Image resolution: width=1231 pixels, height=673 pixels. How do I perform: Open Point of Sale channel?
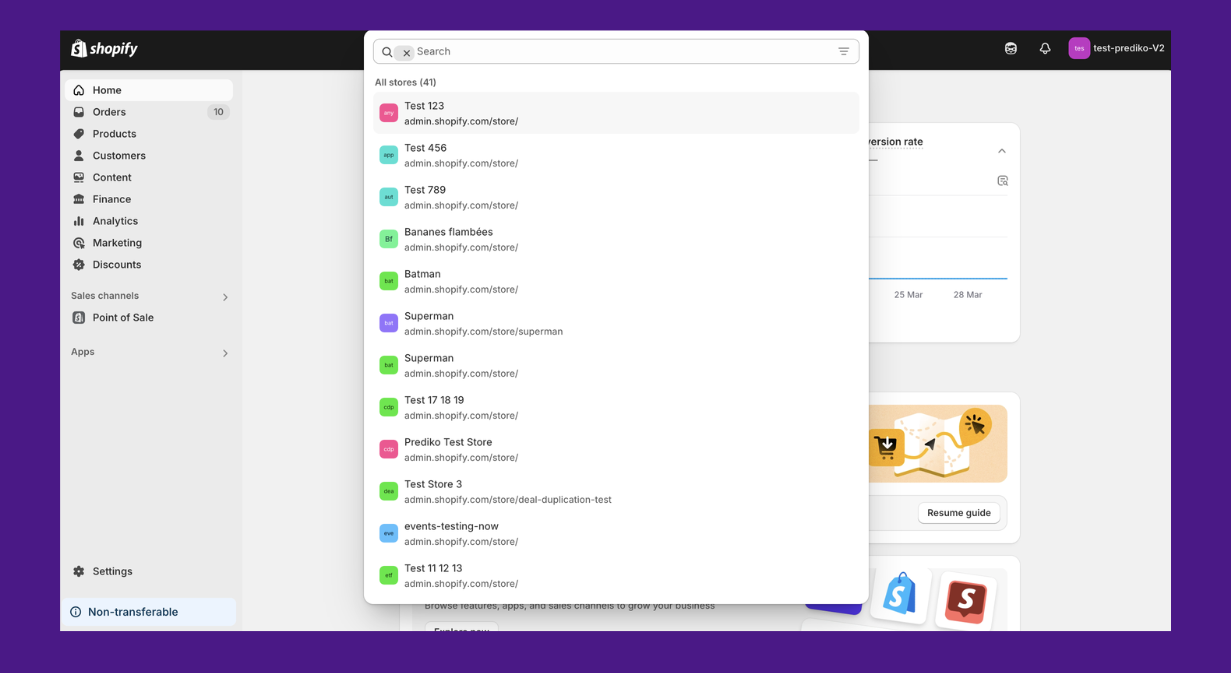tap(149, 317)
